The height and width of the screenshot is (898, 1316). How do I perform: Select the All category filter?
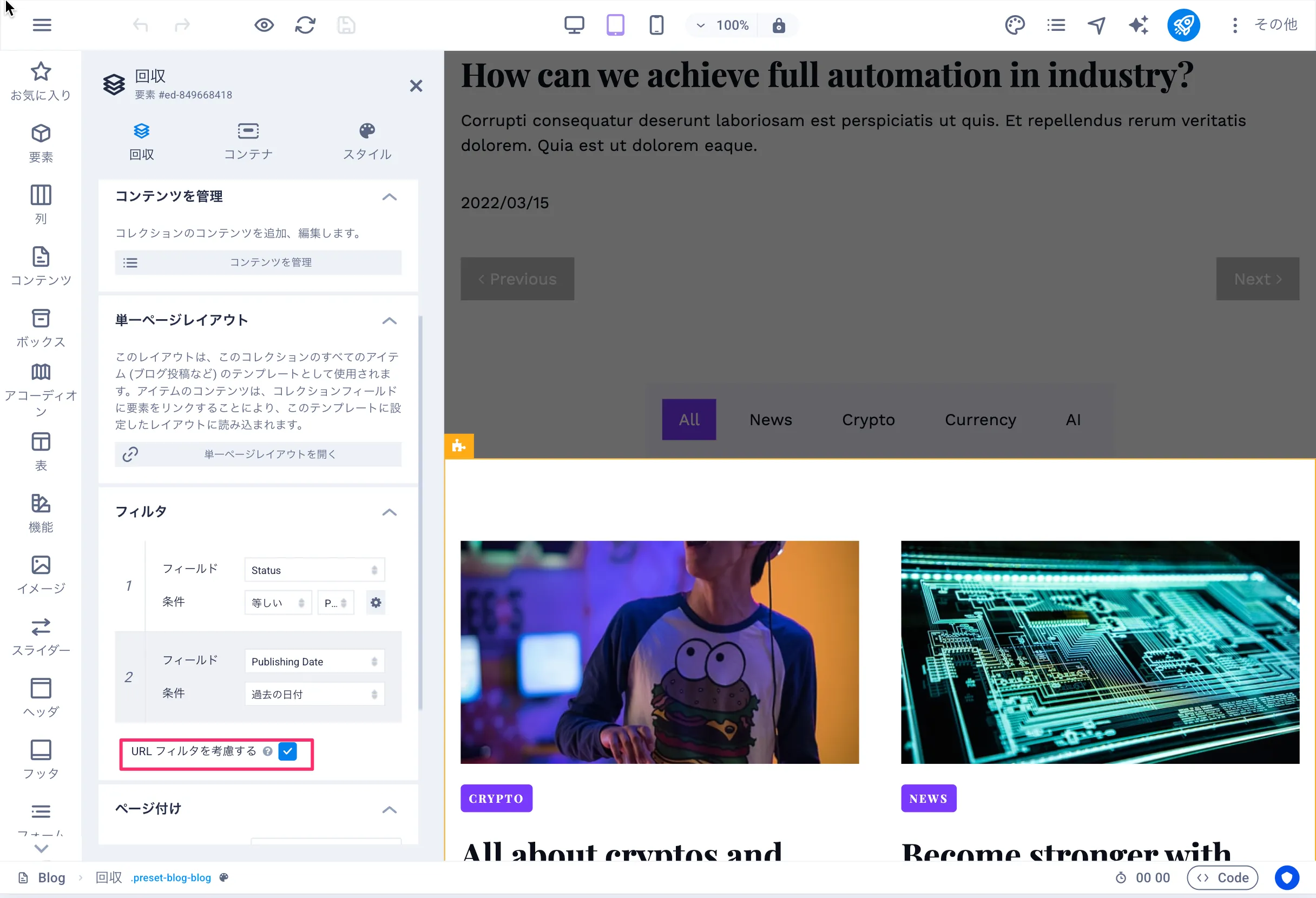[x=689, y=420]
